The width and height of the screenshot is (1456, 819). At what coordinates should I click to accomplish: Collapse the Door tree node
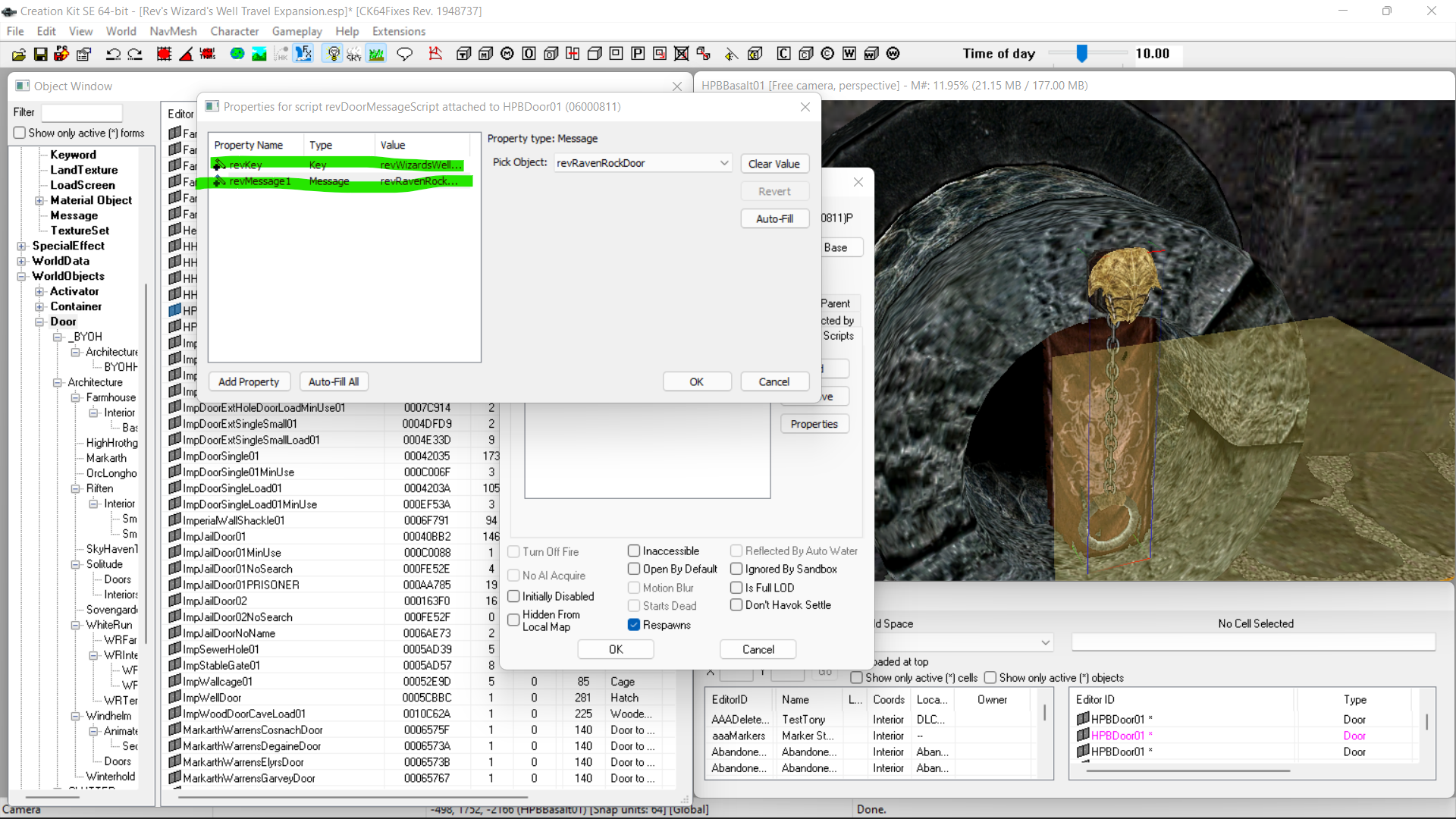(39, 322)
